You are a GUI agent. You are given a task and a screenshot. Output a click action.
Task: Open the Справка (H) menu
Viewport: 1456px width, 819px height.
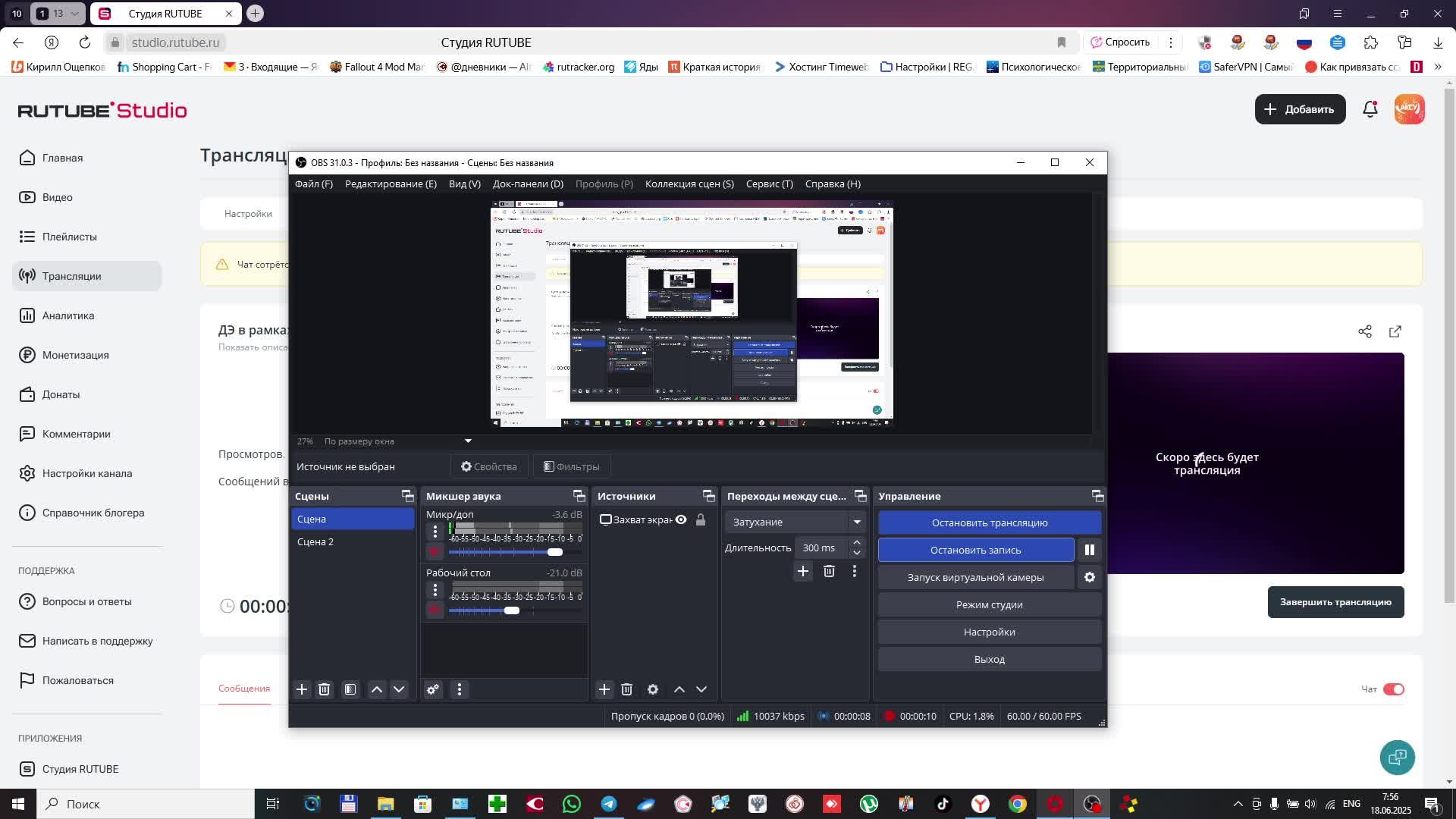[833, 184]
